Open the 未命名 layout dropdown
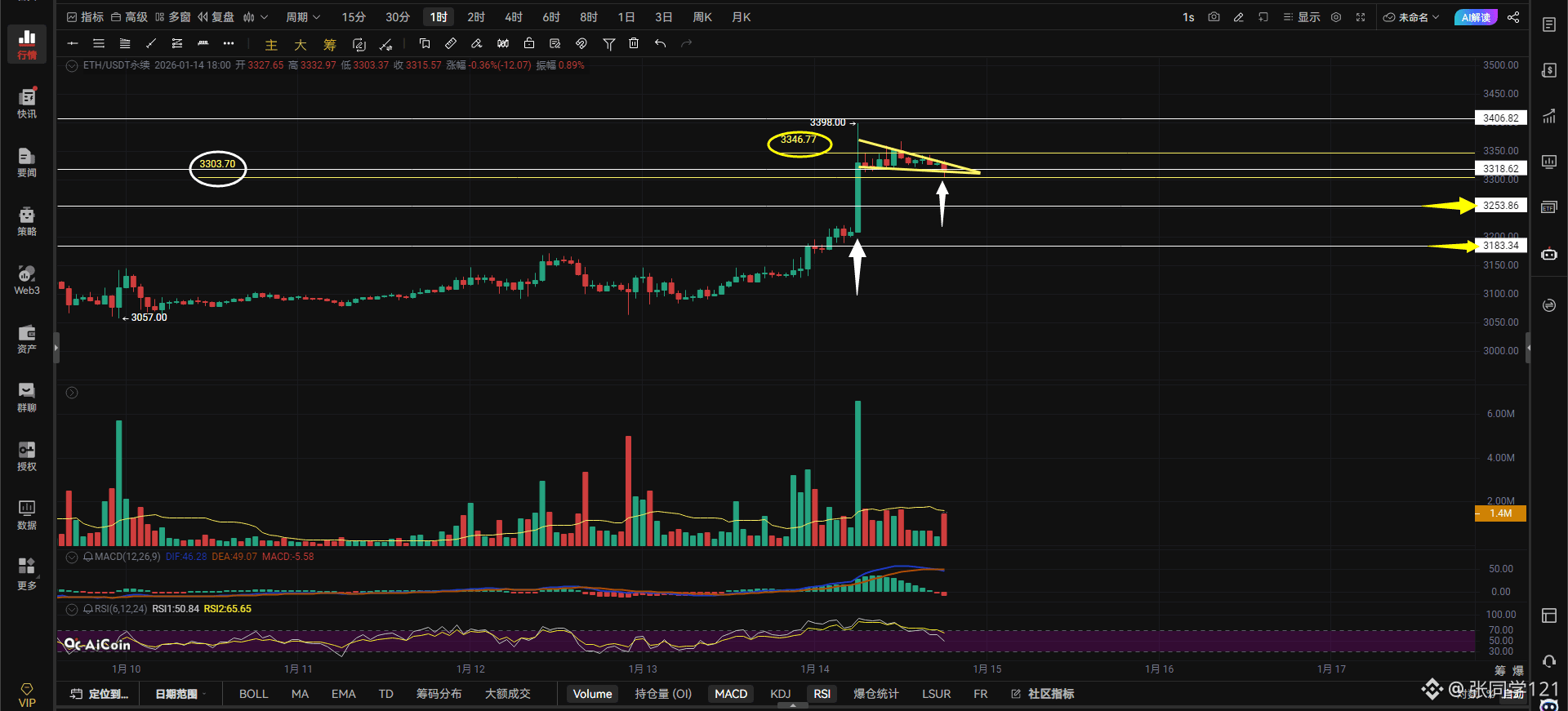1568x711 pixels. click(1411, 17)
